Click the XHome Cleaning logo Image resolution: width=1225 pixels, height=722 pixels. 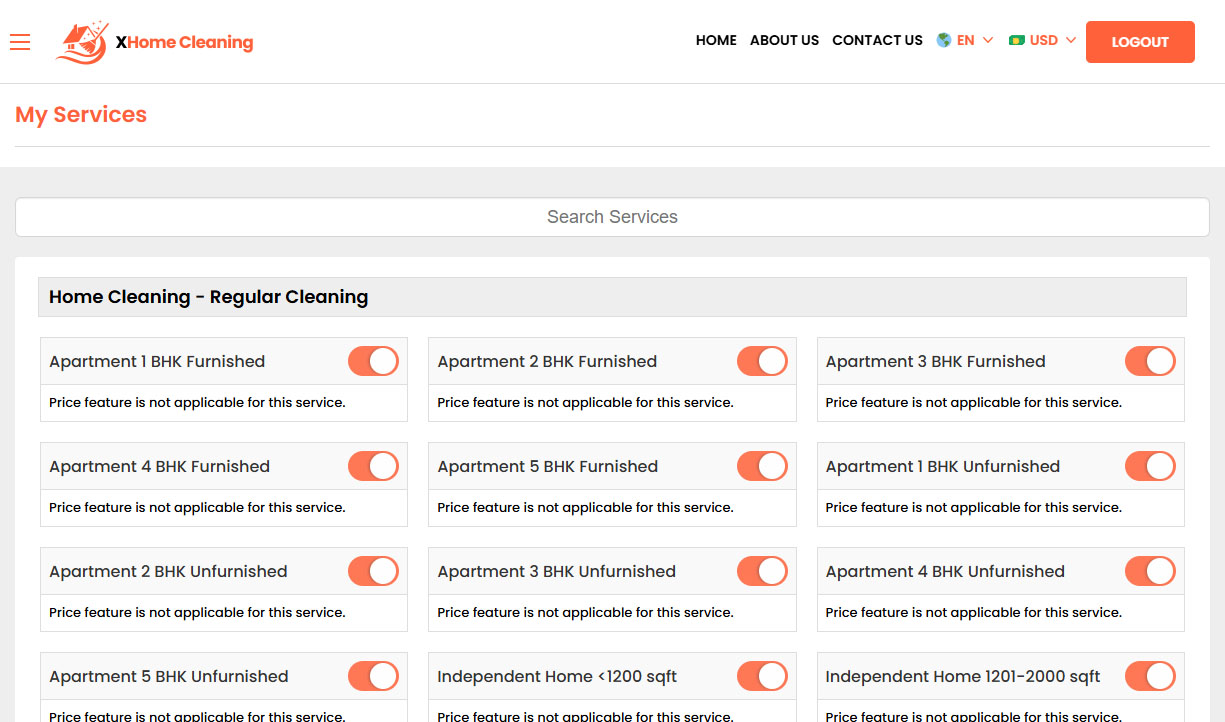coord(153,42)
